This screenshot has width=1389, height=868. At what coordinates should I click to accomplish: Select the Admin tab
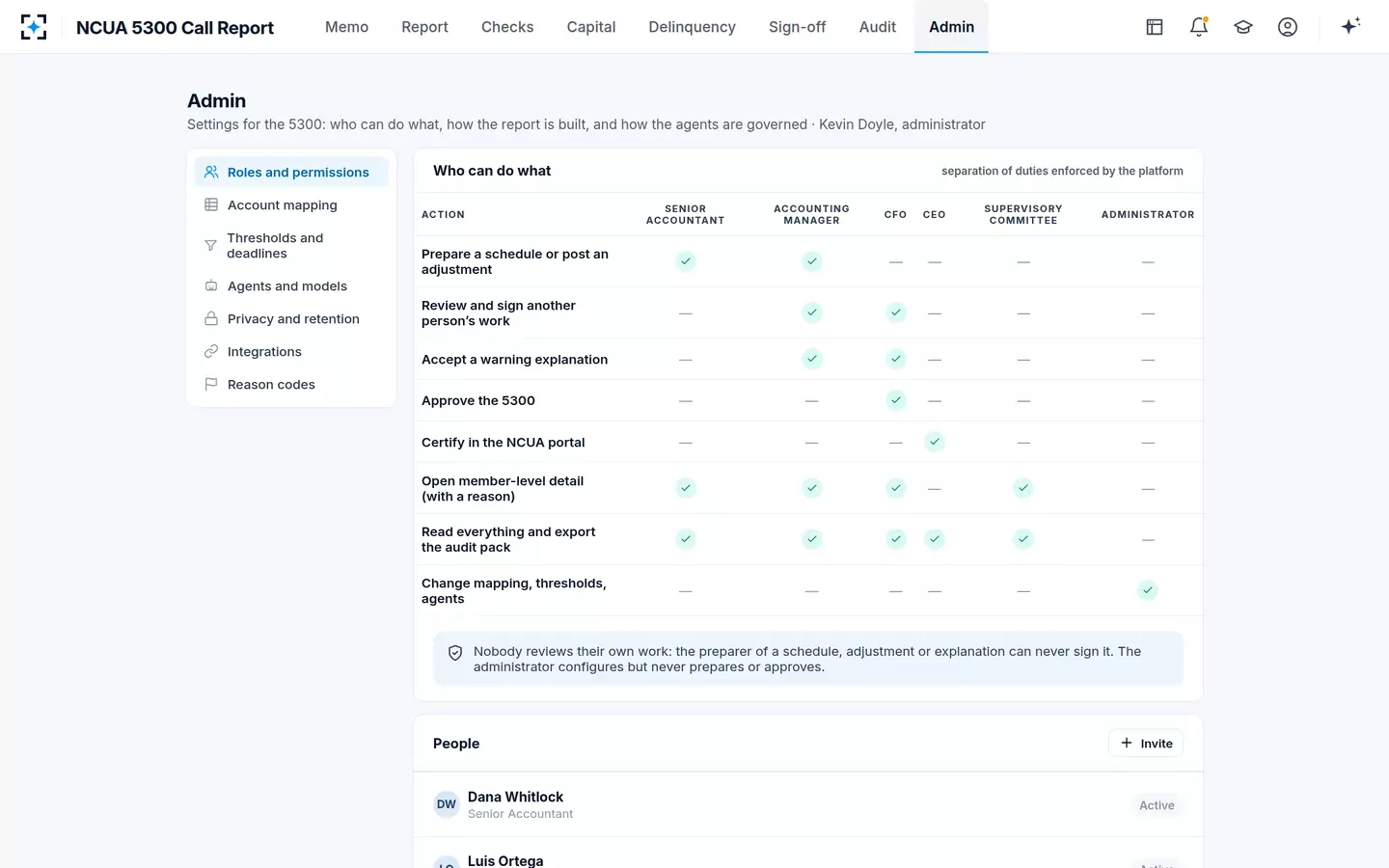click(952, 27)
